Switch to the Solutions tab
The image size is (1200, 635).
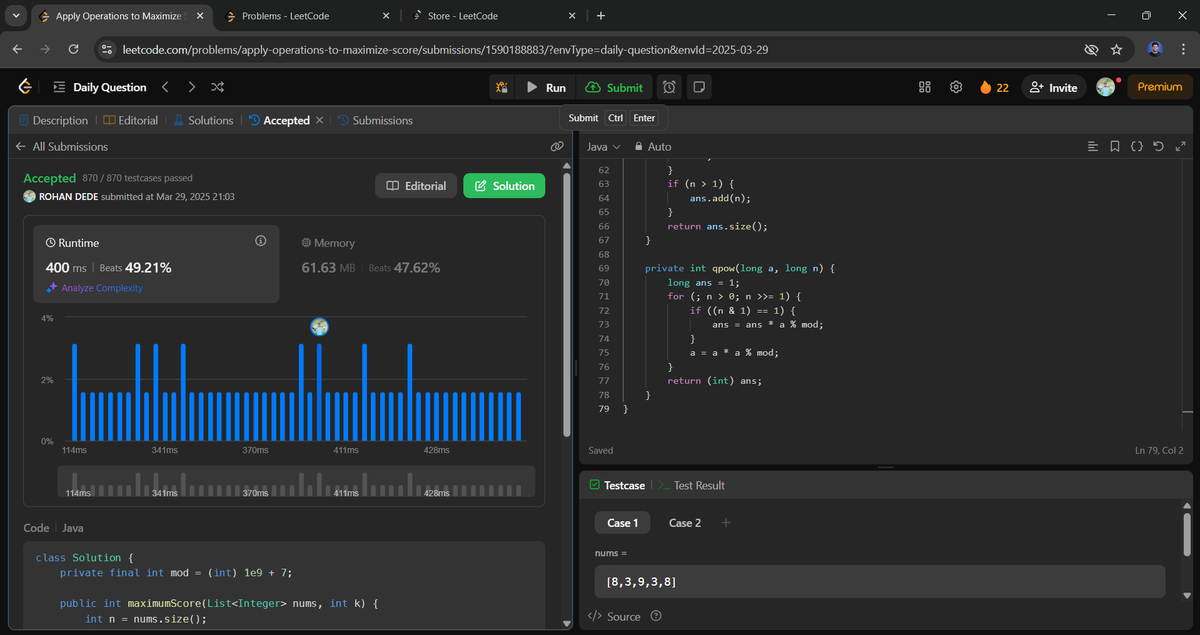click(203, 120)
